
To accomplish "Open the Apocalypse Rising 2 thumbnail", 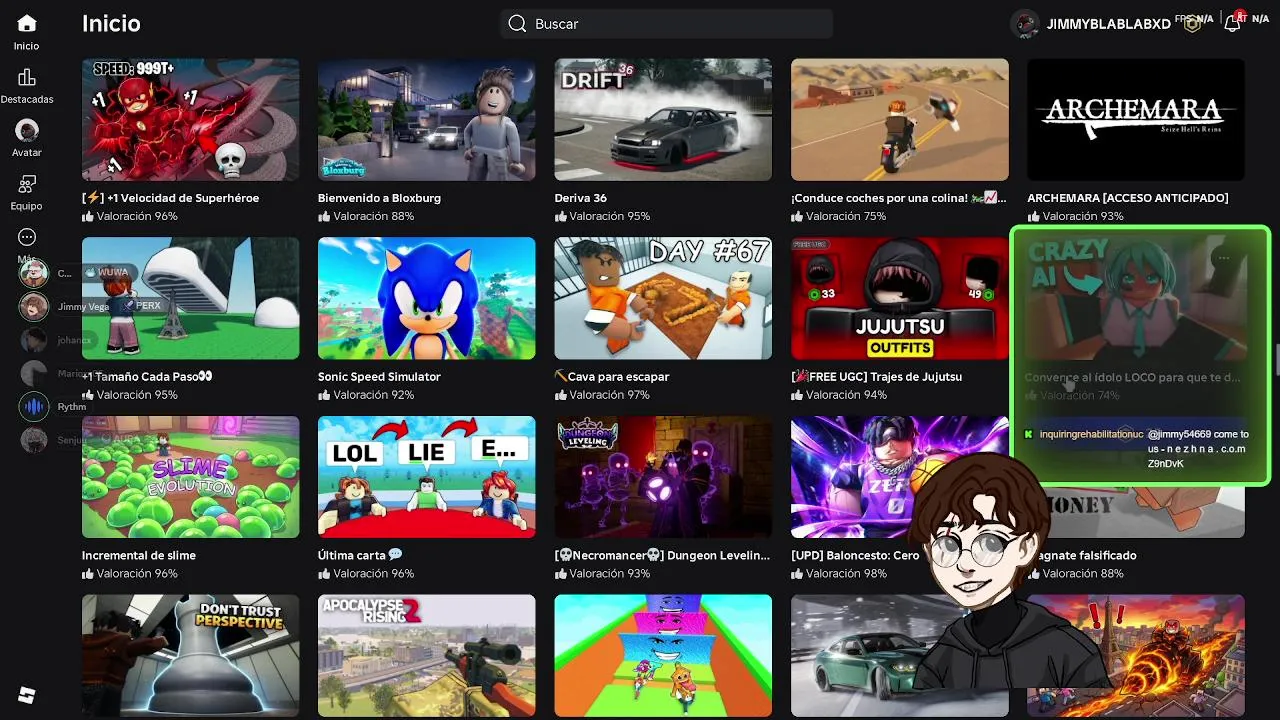I will 426,656.
